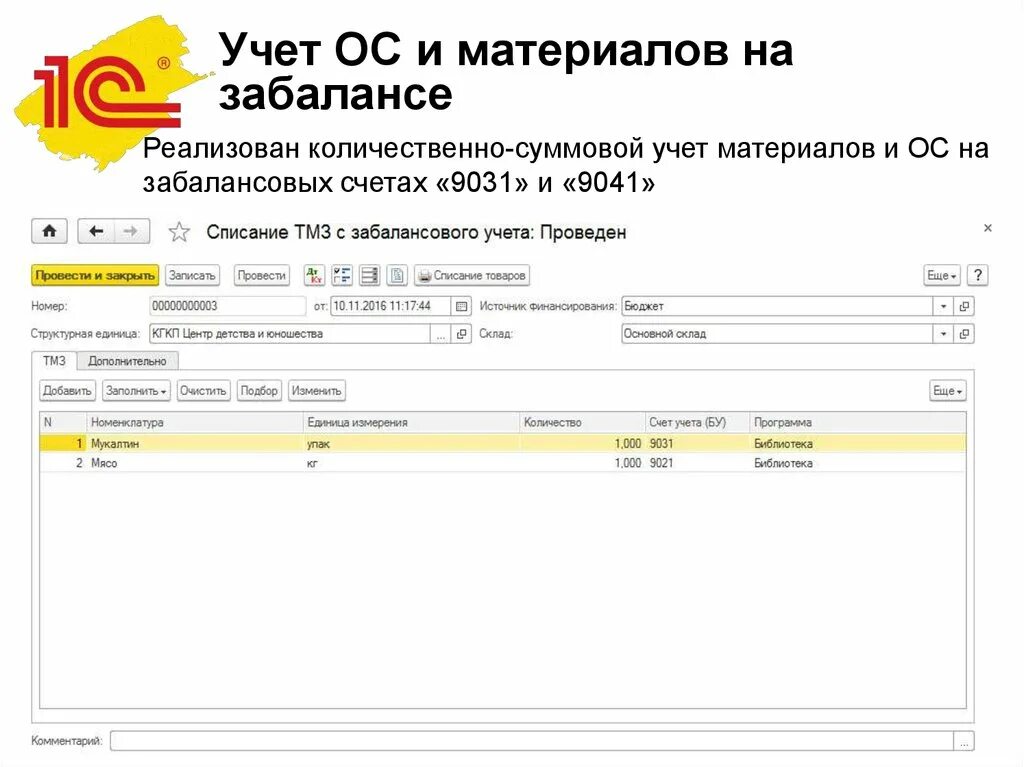Switch to the ТМЗ tab
Screen dimensions: 1024x767
[54, 361]
